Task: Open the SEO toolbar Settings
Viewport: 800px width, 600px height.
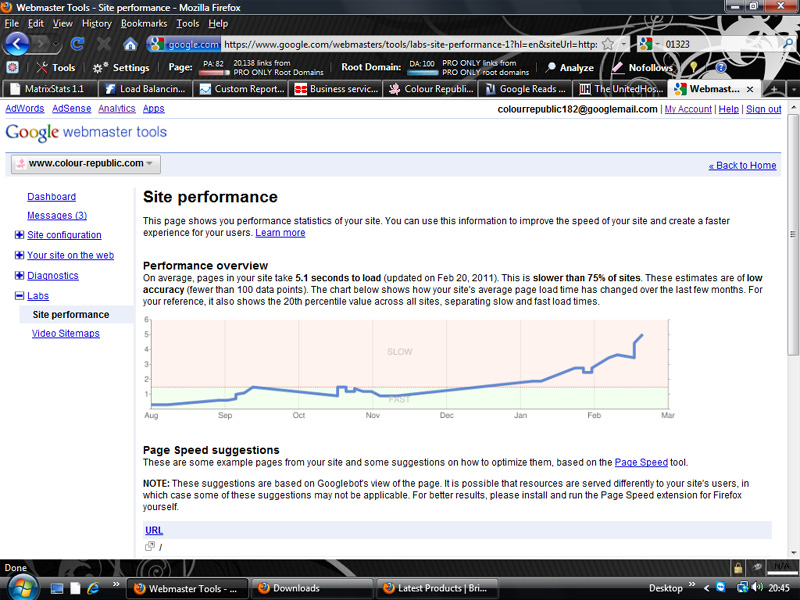Action: [x=121, y=67]
